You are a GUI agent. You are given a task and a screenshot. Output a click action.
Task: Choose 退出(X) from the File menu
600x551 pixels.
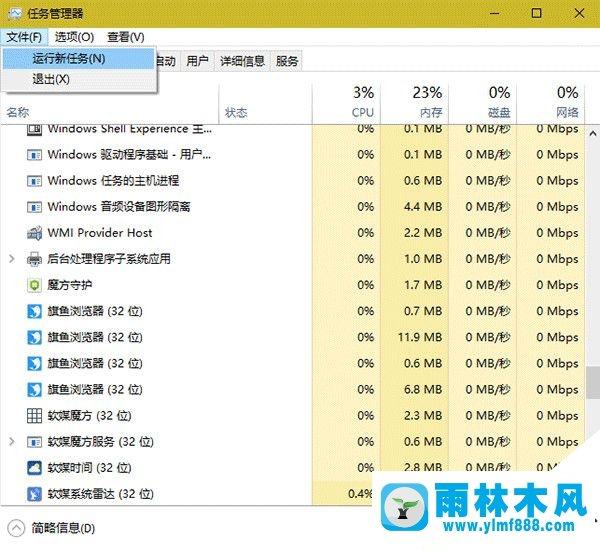[x=78, y=79]
